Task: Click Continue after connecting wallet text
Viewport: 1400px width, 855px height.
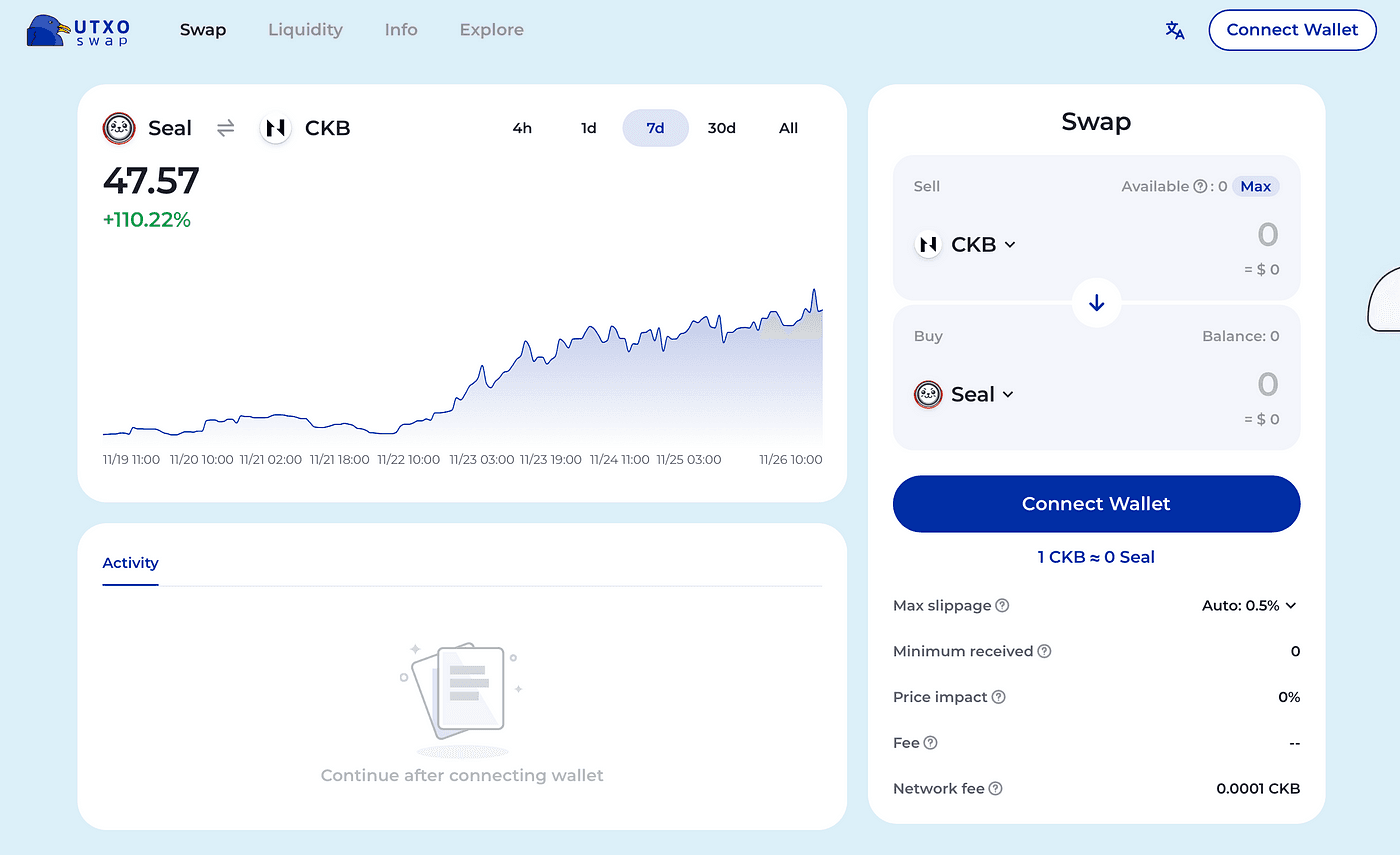Action: pyautogui.click(x=462, y=775)
